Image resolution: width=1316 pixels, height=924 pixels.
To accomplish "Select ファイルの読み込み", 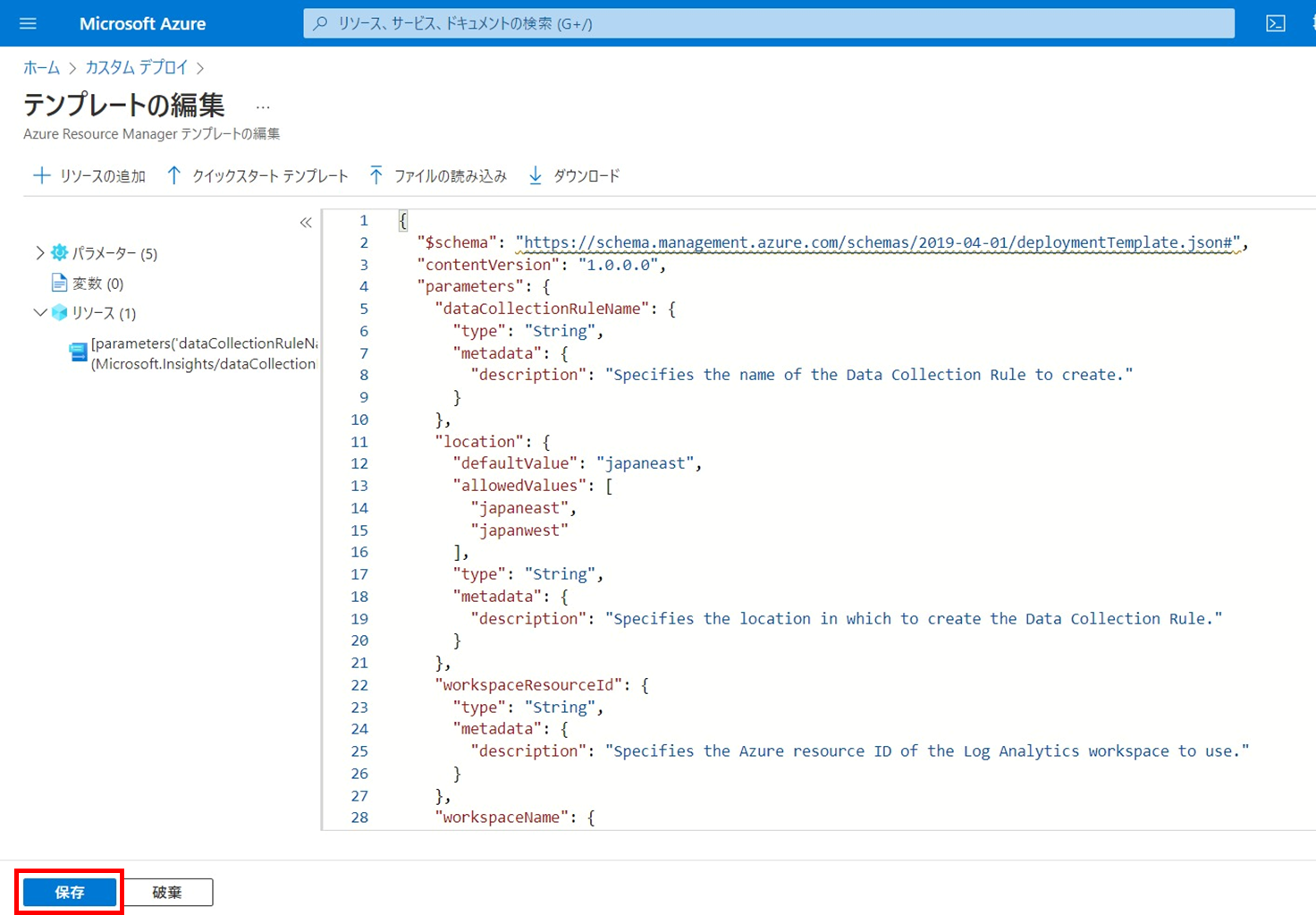I will pyautogui.click(x=451, y=176).
